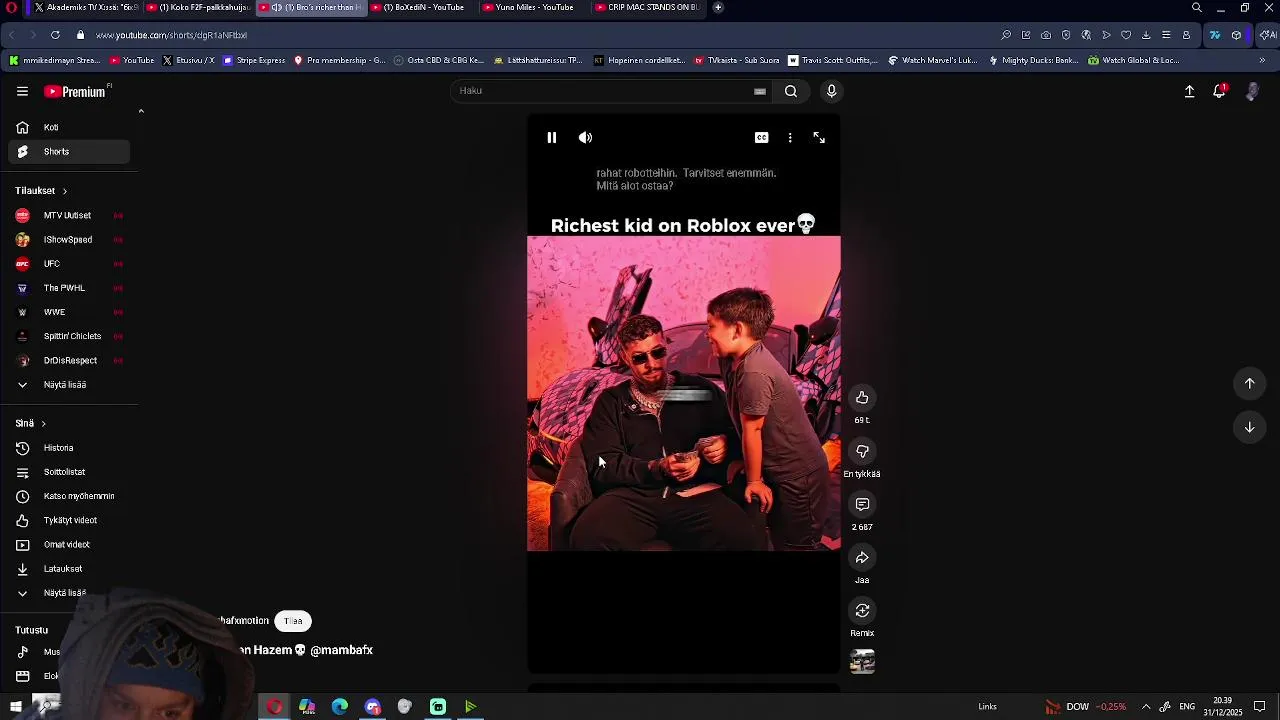The height and width of the screenshot is (720, 1280).
Task: Select Koti in the sidebar
Action: coord(69,127)
